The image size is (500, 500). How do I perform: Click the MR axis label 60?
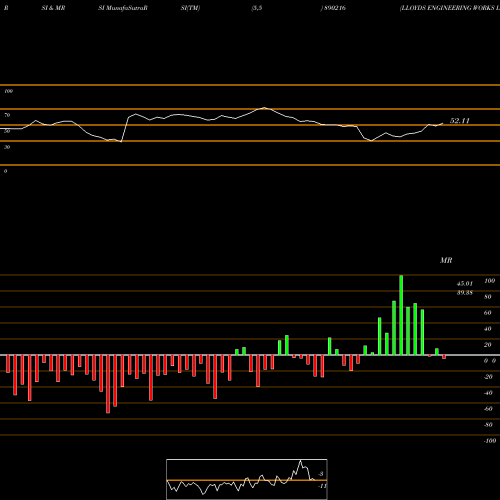[488, 313]
